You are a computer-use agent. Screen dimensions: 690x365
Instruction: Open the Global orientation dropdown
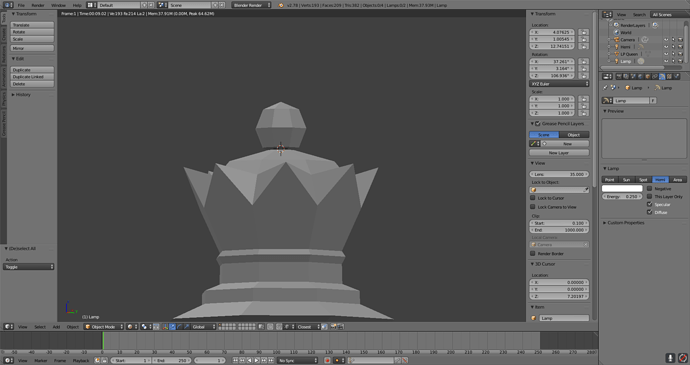coord(203,327)
